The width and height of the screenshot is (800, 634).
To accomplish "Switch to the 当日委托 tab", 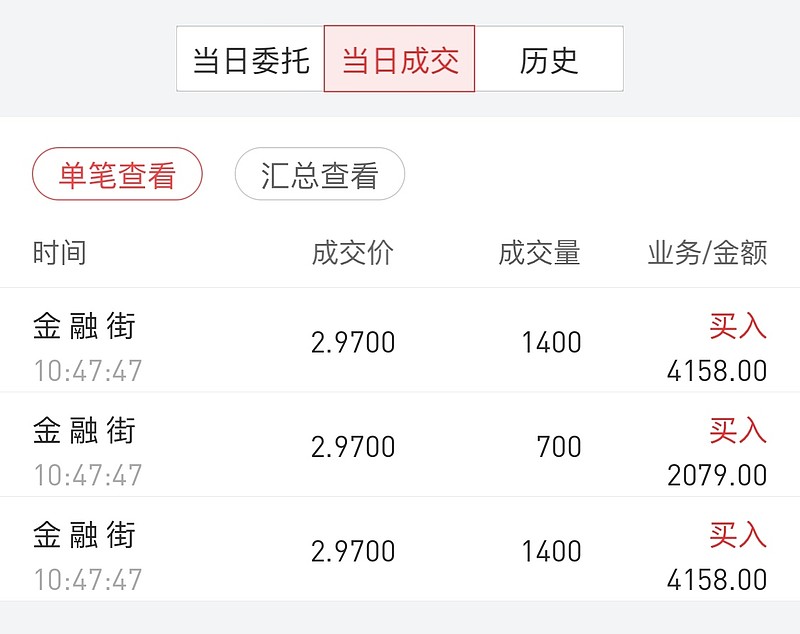I will (251, 60).
